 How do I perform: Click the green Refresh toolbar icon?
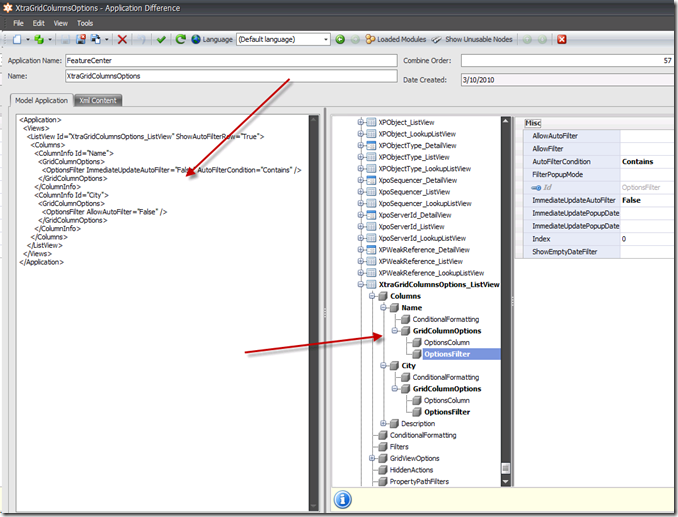180,39
